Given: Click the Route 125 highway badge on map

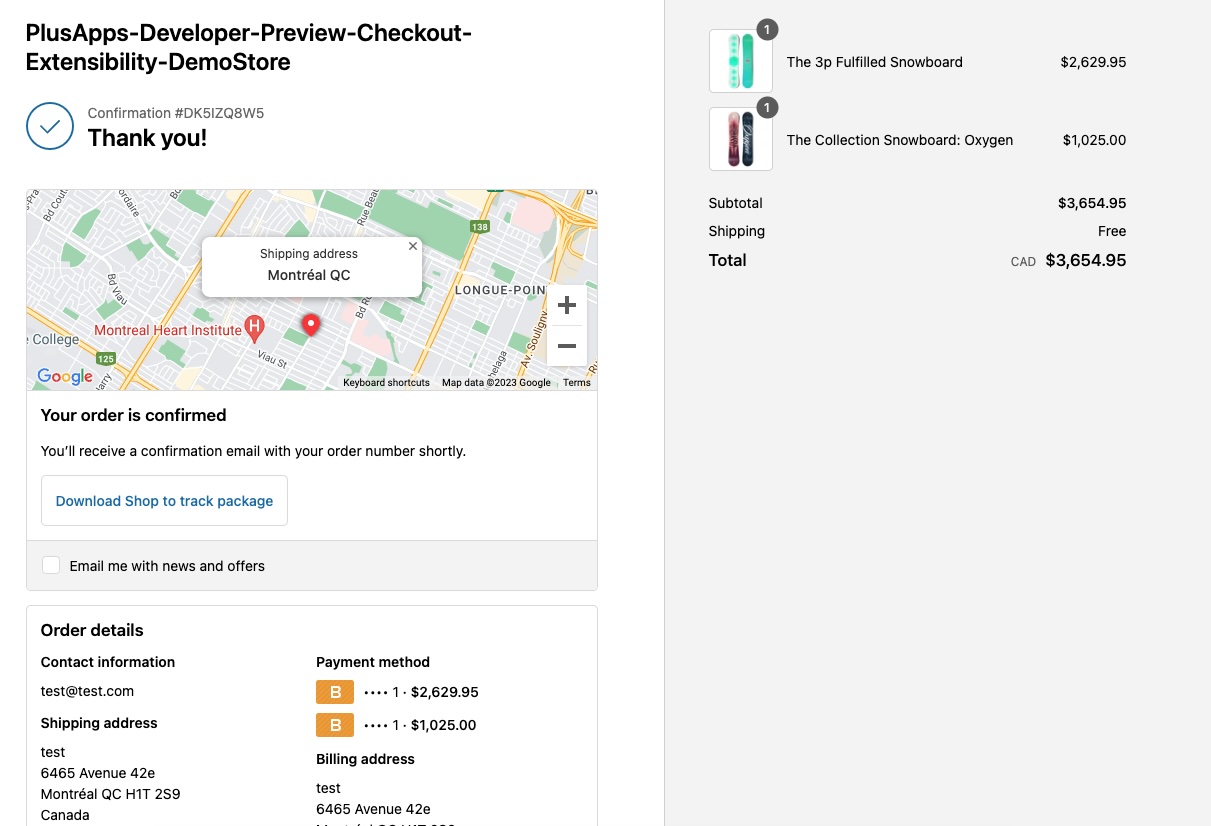Looking at the screenshot, I should [x=106, y=358].
